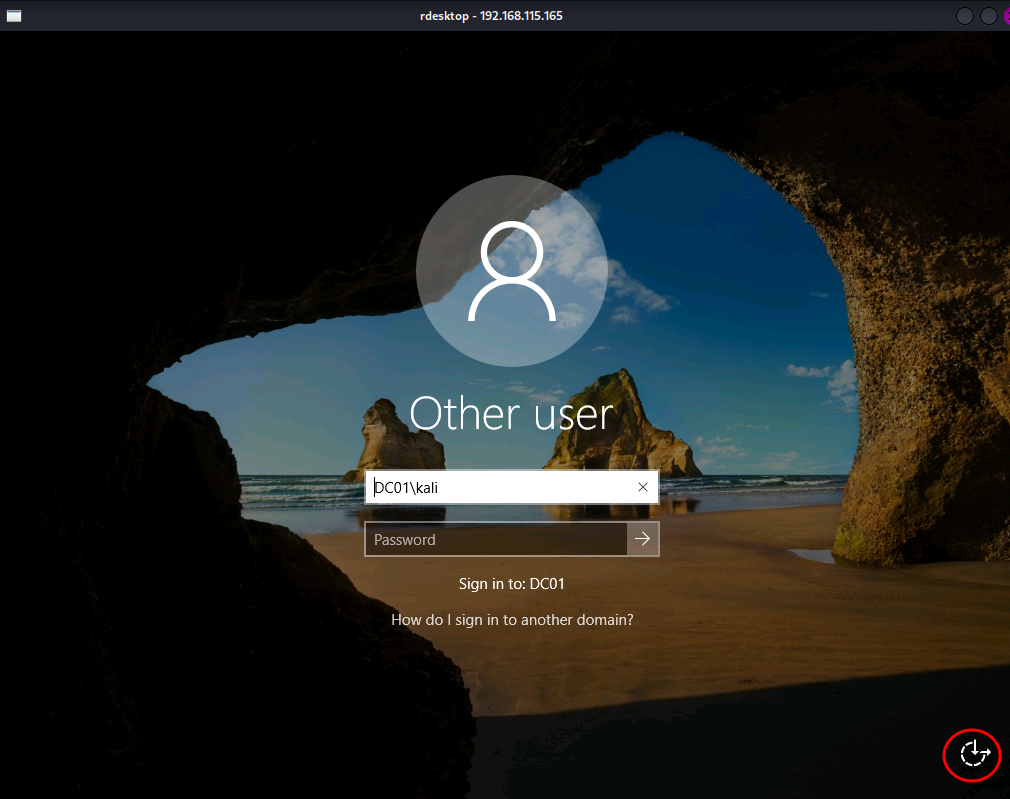The width and height of the screenshot is (1010, 799).
Task: Focus the username field showing DC01\kali
Action: [497, 487]
